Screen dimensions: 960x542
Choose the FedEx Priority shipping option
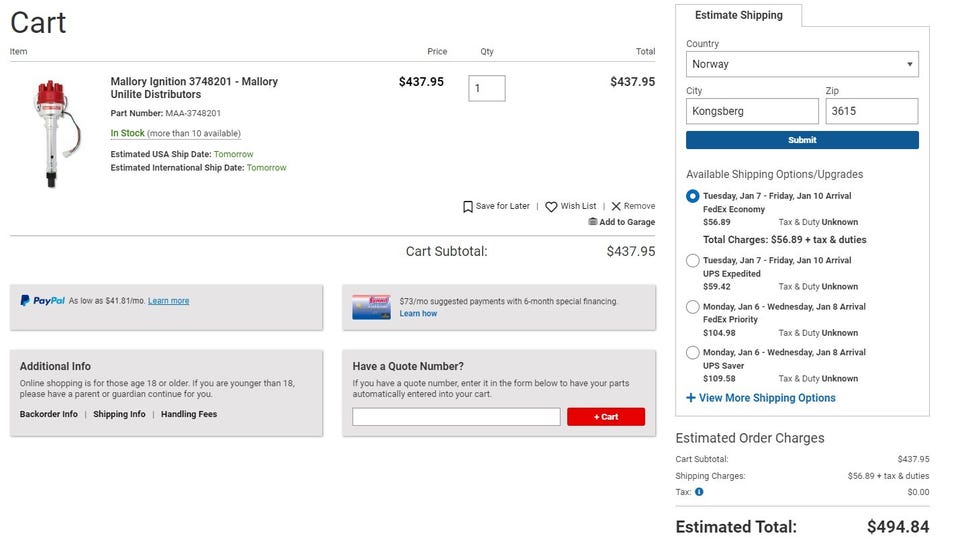click(x=693, y=307)
